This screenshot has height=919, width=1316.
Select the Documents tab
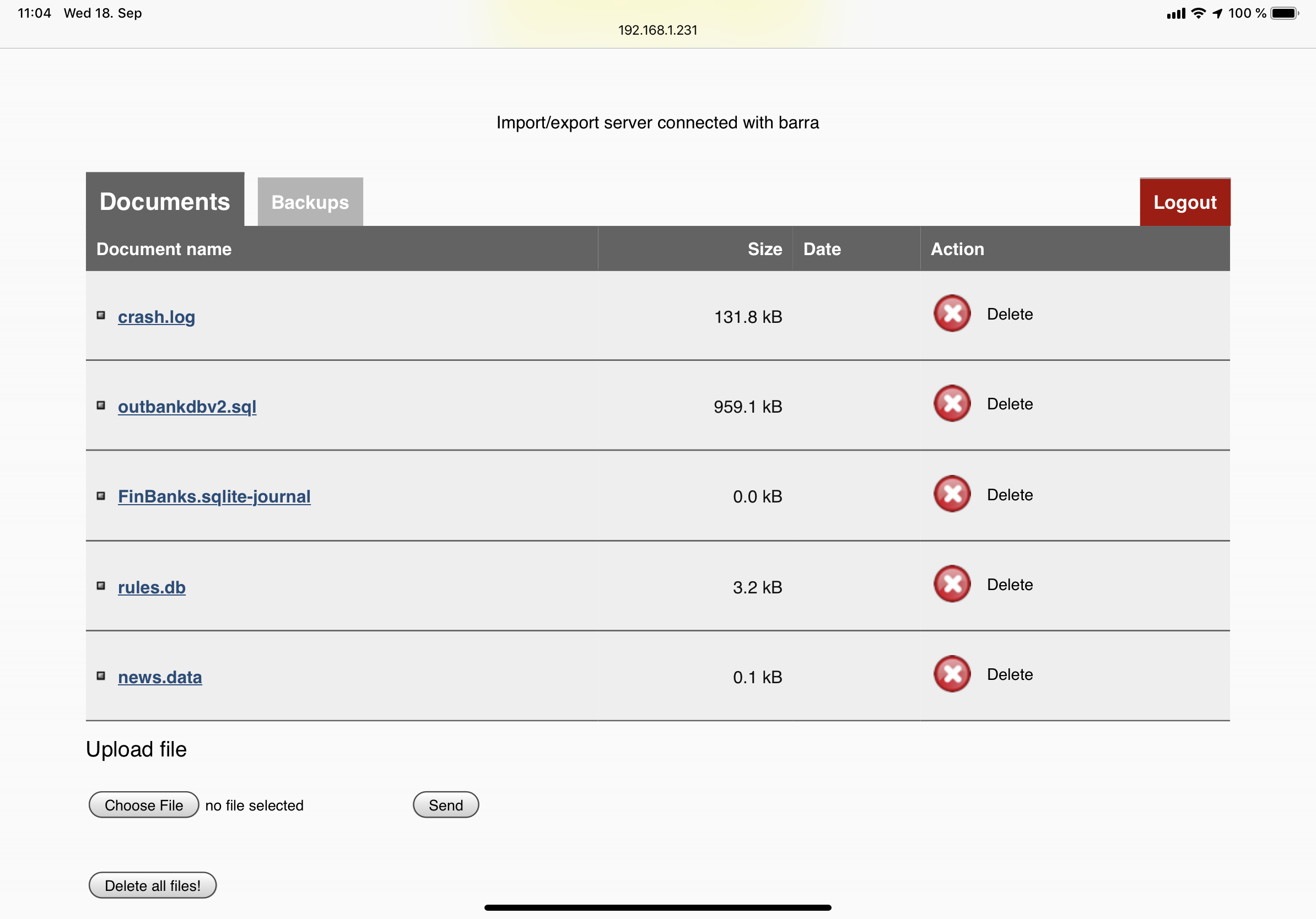pos(165,201)
